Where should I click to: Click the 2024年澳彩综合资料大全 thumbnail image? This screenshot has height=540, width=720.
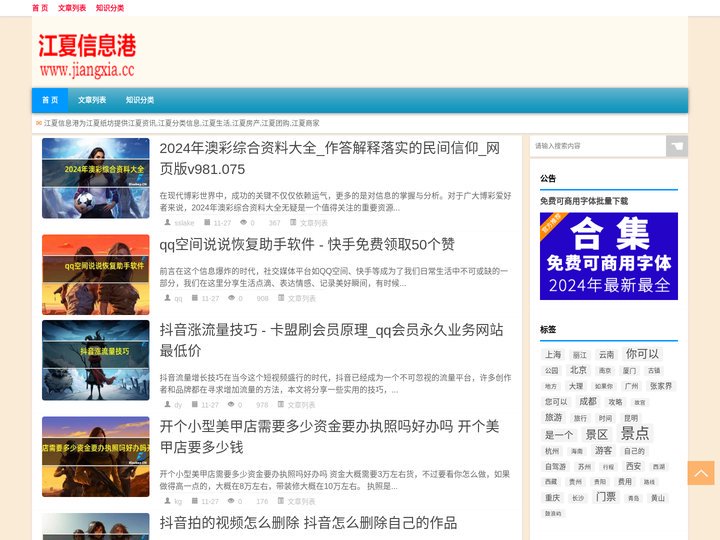tap(96, 178)
